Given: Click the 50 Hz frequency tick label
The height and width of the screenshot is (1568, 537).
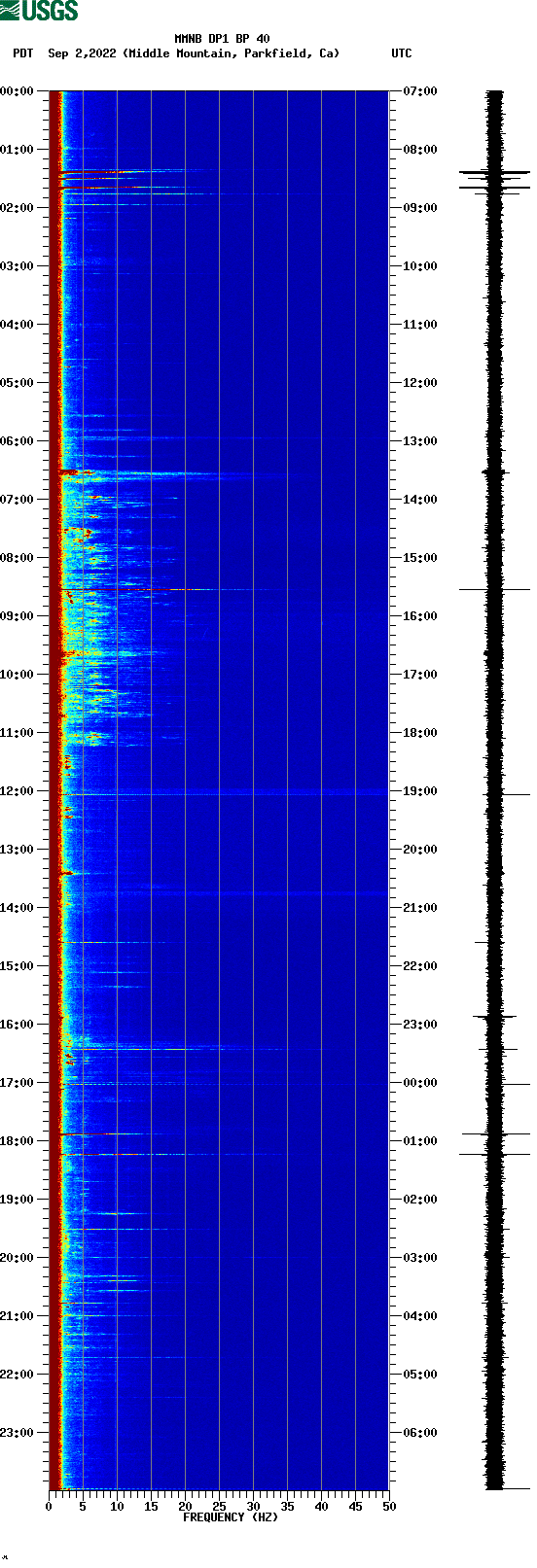Looking at the screenshot, I should click(389, 1507).
